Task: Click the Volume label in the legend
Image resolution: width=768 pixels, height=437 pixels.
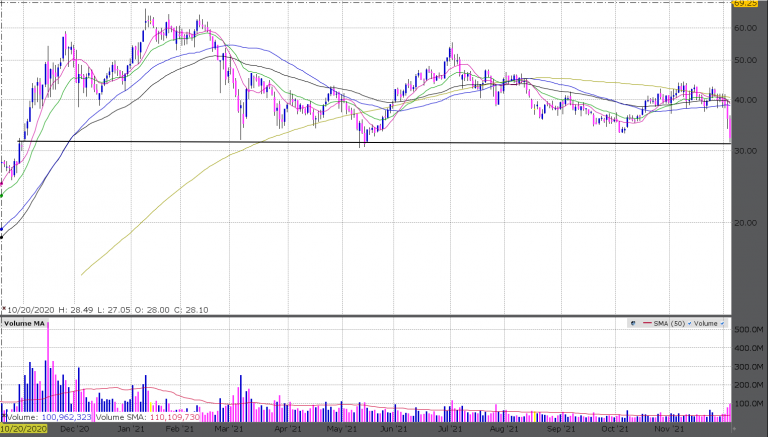Action: click(705, 323)
